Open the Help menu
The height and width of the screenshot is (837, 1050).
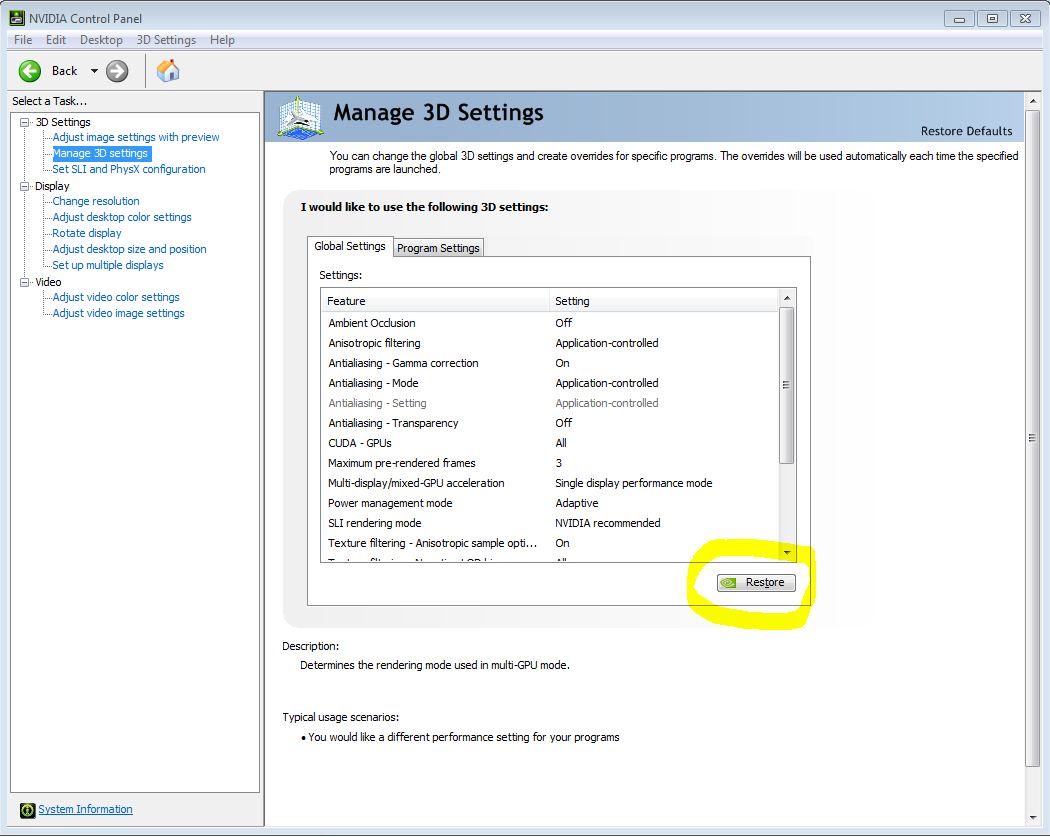click(222, 40)
